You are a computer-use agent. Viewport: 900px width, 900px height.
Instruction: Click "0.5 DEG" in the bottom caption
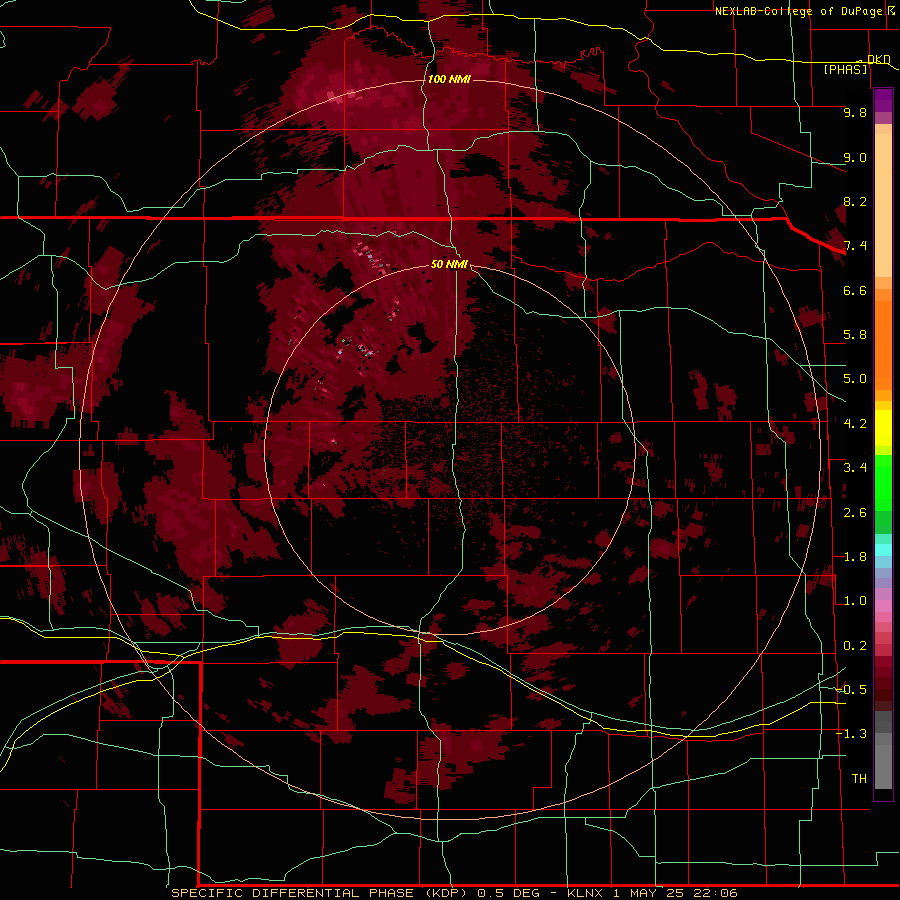(509, 893)
